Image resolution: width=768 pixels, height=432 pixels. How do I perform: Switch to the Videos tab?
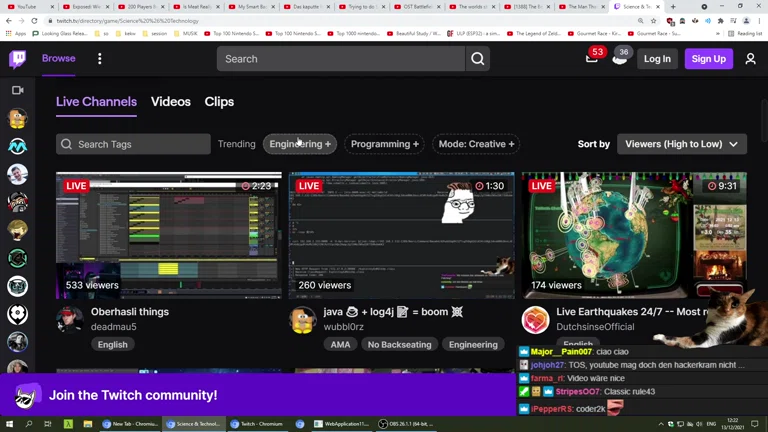tap(170, 102)
